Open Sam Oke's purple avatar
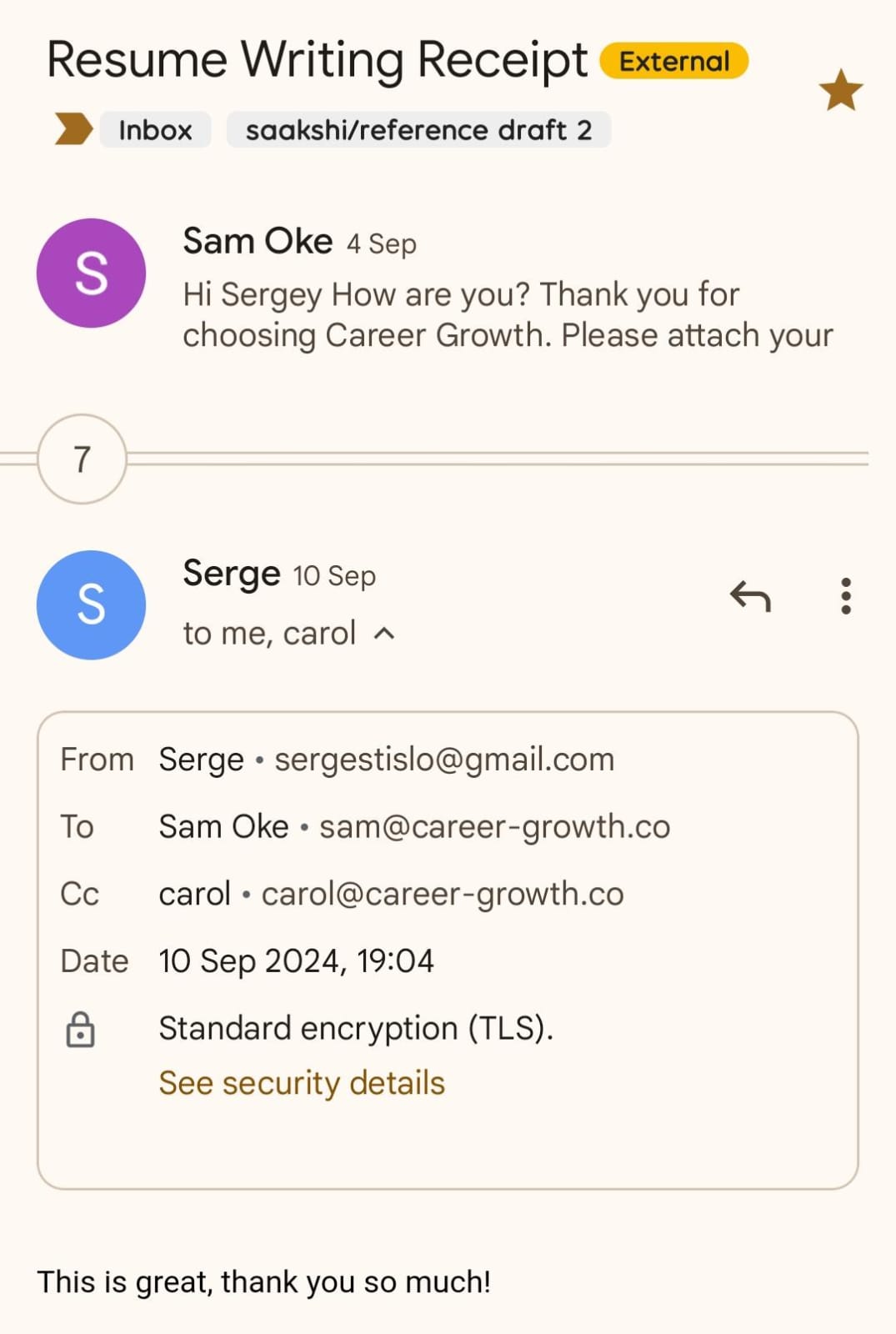The height and width of the screenshot is (1334, 896). pyautogui.click(x=91, y=273)
